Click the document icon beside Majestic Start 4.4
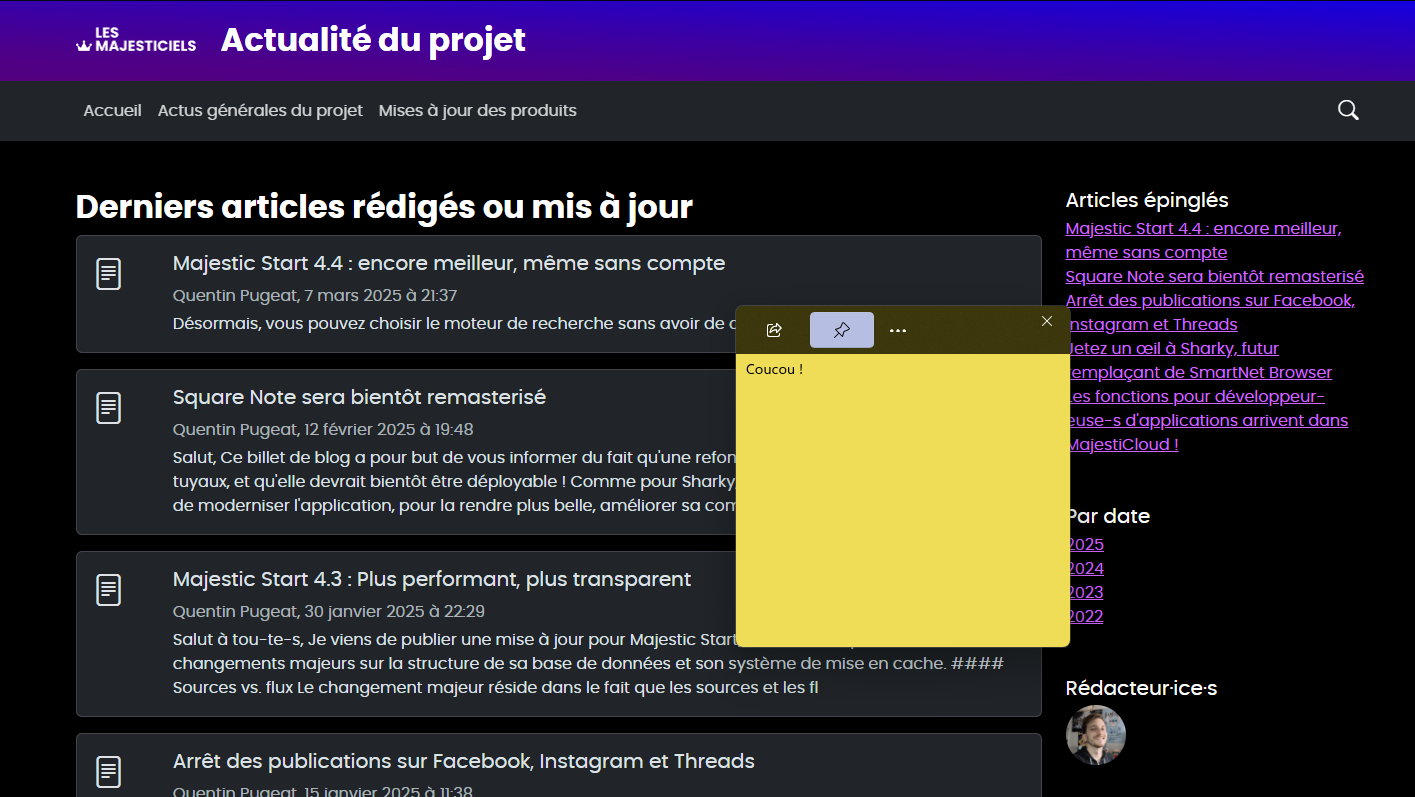The width and height of the screenshot is (1415, 797). 109,274
